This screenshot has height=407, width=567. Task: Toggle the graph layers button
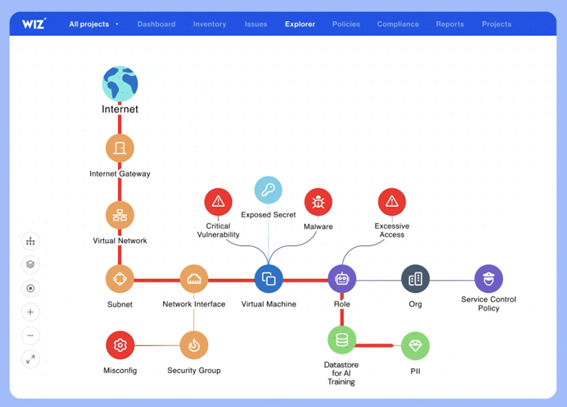[x=30, y=265]
